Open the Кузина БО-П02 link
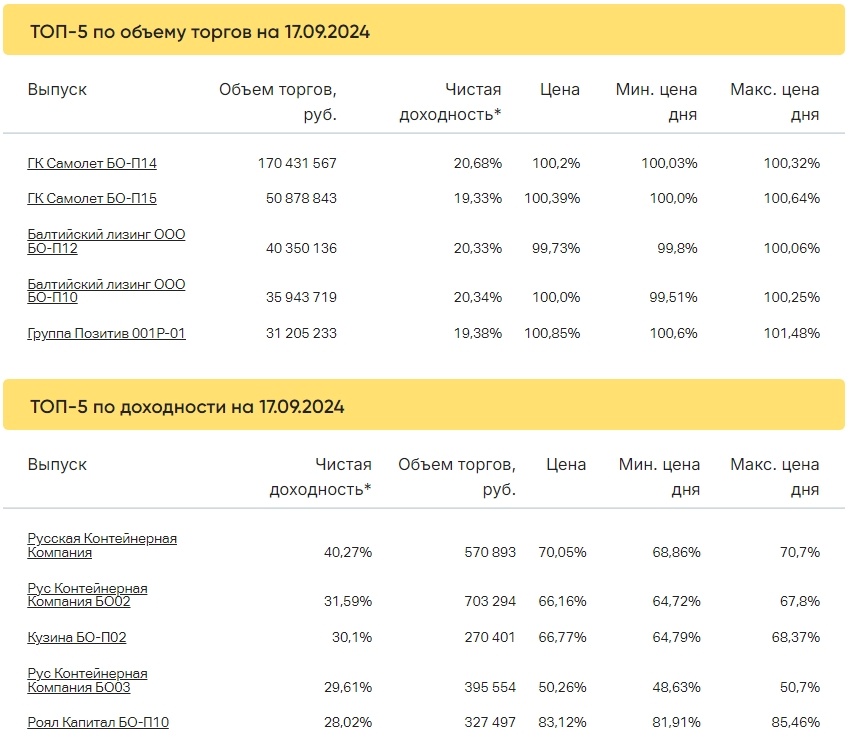 pyautogui.click(x=77, y=637)
